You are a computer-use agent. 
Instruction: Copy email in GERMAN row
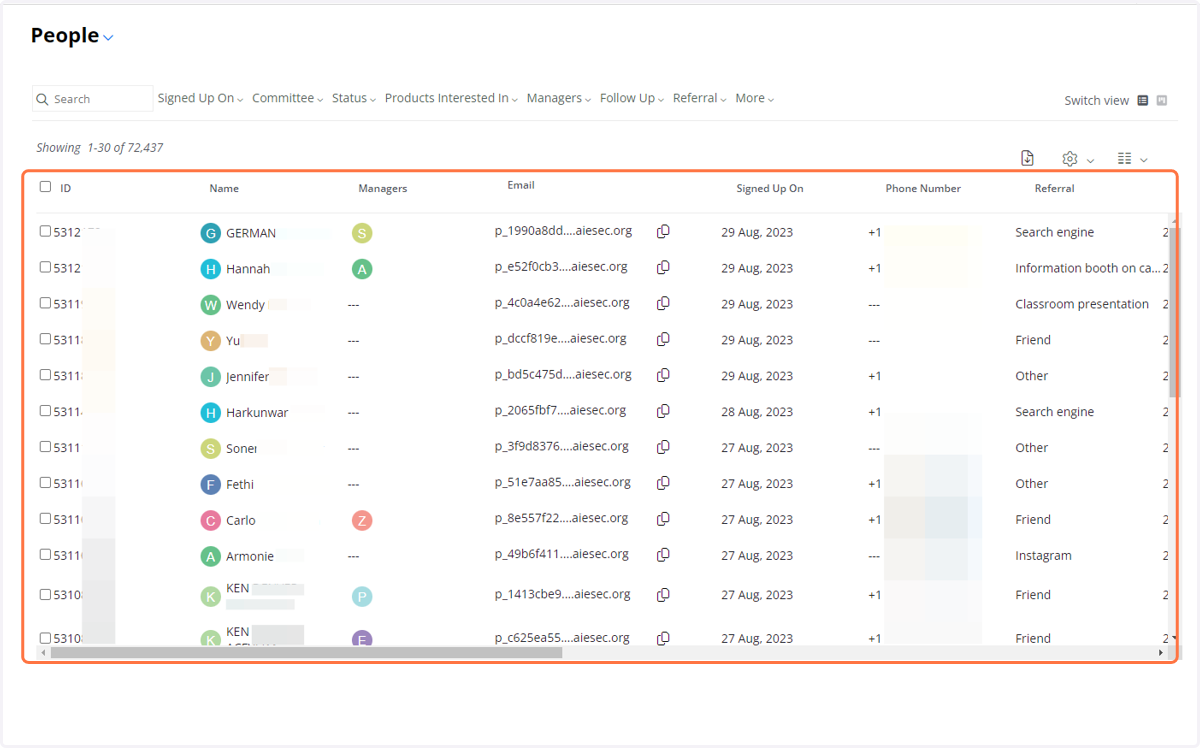pos(663,231)
